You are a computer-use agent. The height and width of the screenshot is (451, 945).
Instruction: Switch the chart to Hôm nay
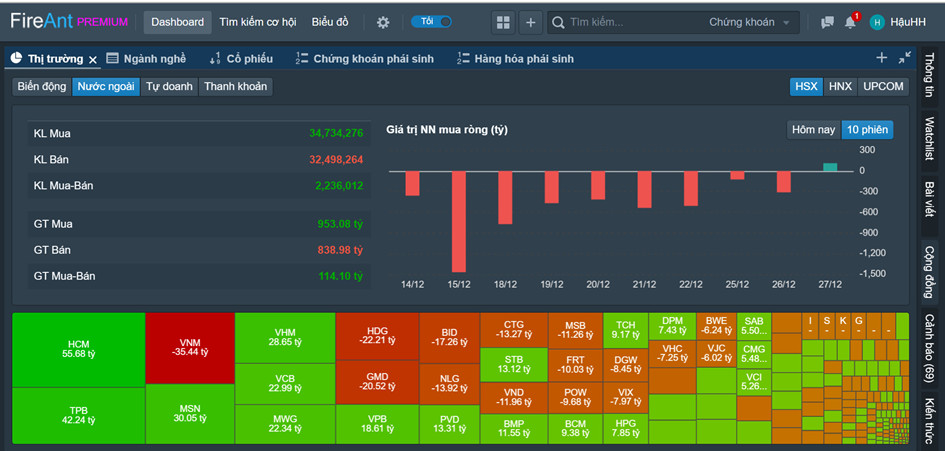point(812,130)
